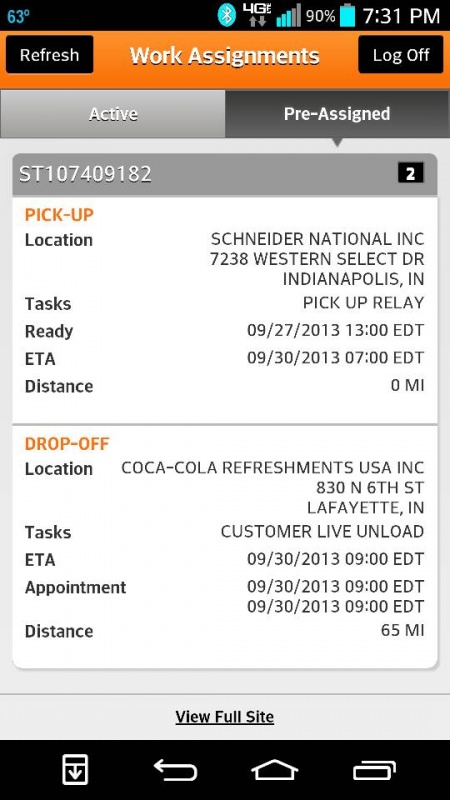Tap the Refresh button
Image resolution: width=450 pixels, height=800 pixels.
[49, 55]
